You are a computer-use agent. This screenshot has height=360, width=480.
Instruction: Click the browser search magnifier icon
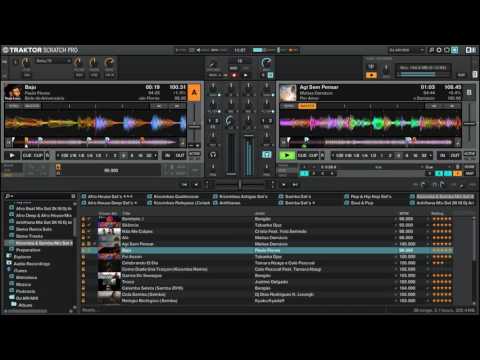(x=8, y=196)
